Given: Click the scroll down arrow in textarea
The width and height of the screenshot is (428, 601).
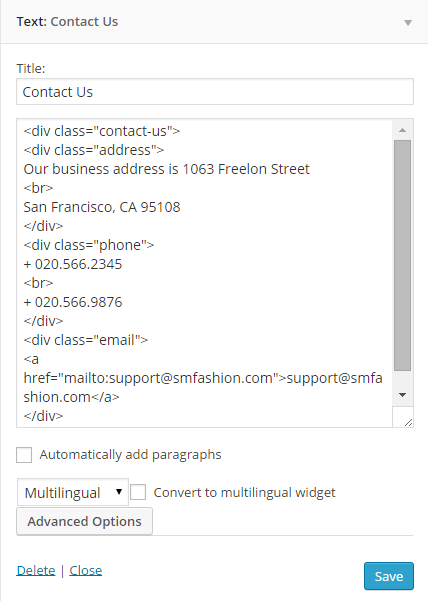Looking at the screenshot, I should pos(402,395).
